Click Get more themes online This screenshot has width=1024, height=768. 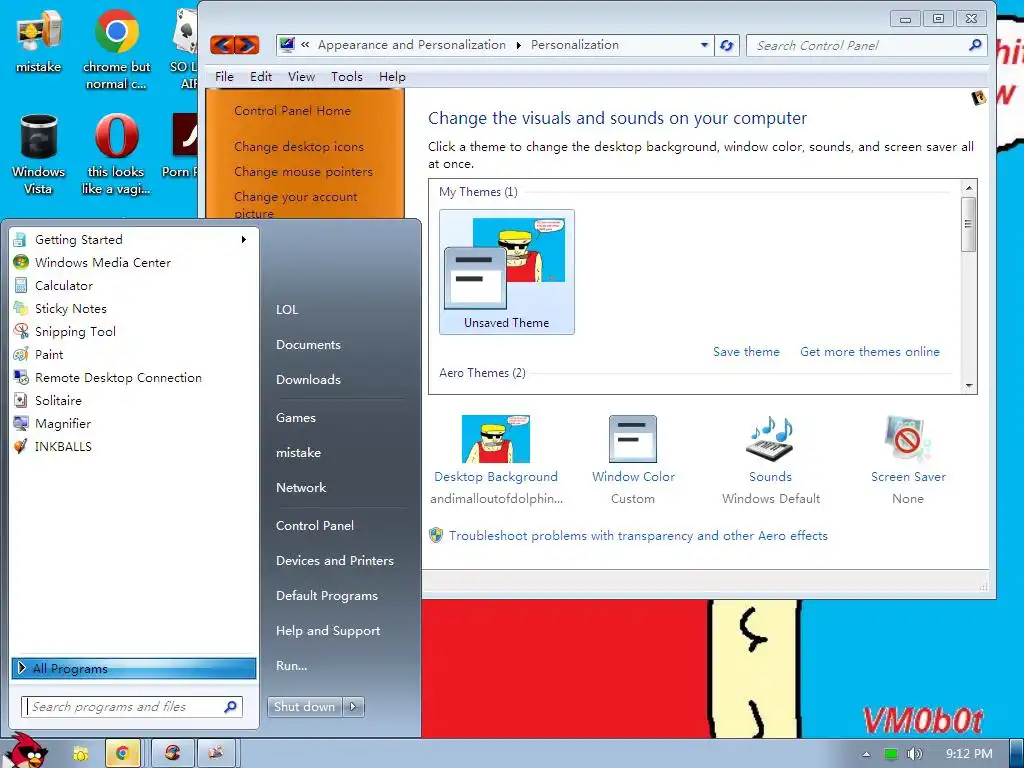869,352
